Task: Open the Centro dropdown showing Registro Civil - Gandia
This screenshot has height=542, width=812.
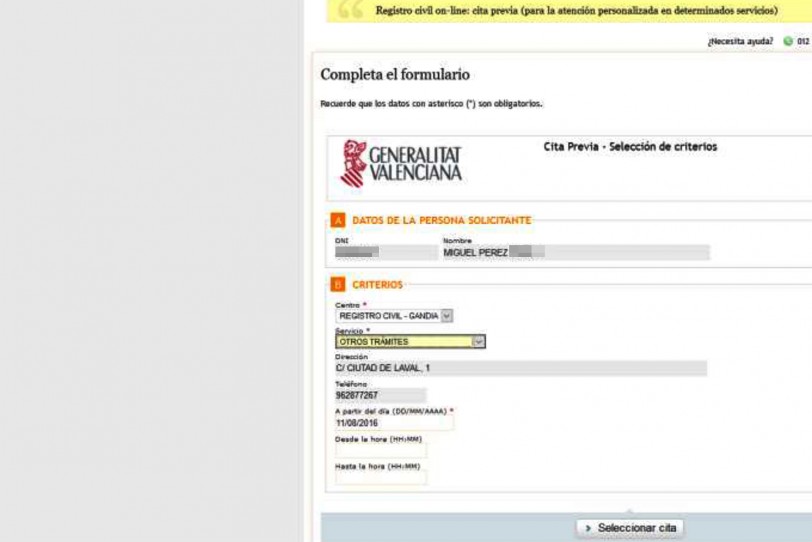Action: 394,316
